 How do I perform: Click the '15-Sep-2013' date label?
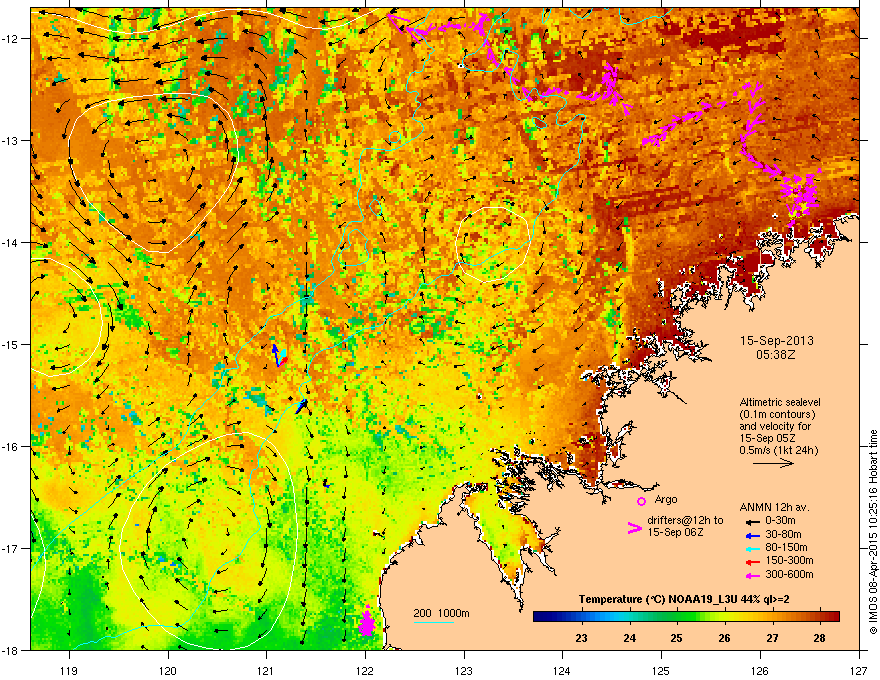click(776, 341)
